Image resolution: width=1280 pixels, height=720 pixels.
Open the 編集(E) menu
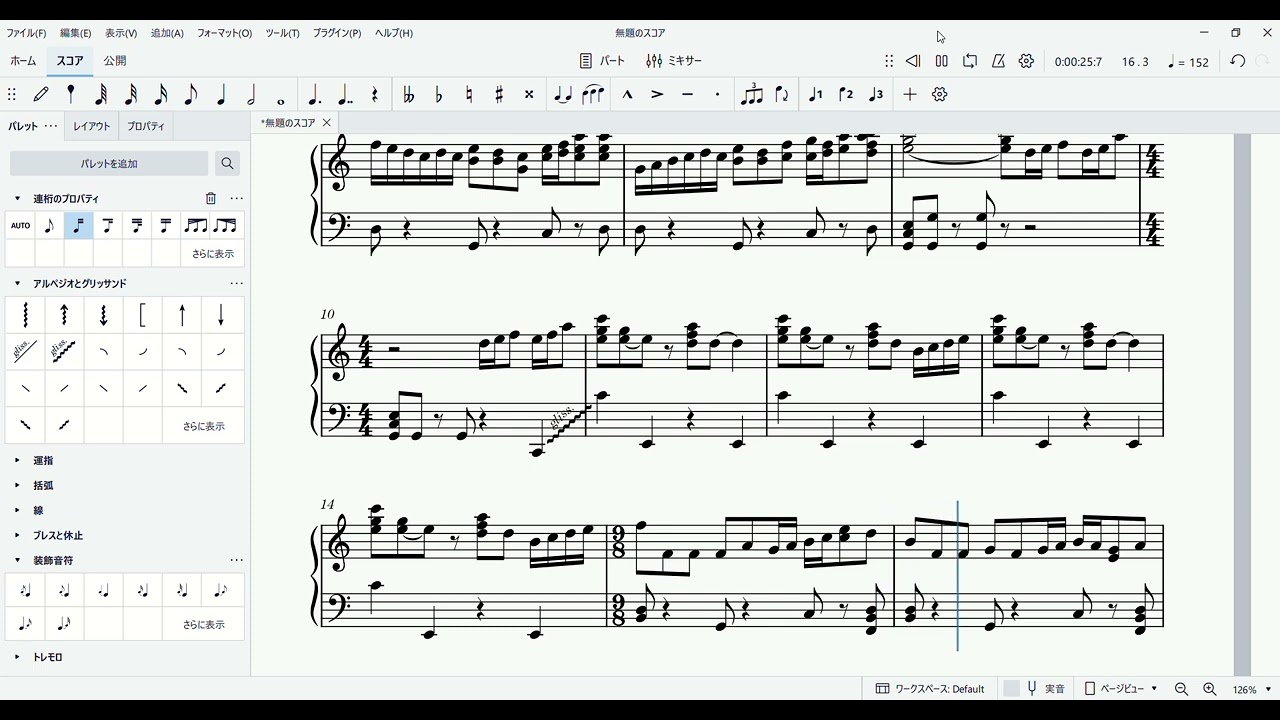(75, 33)
